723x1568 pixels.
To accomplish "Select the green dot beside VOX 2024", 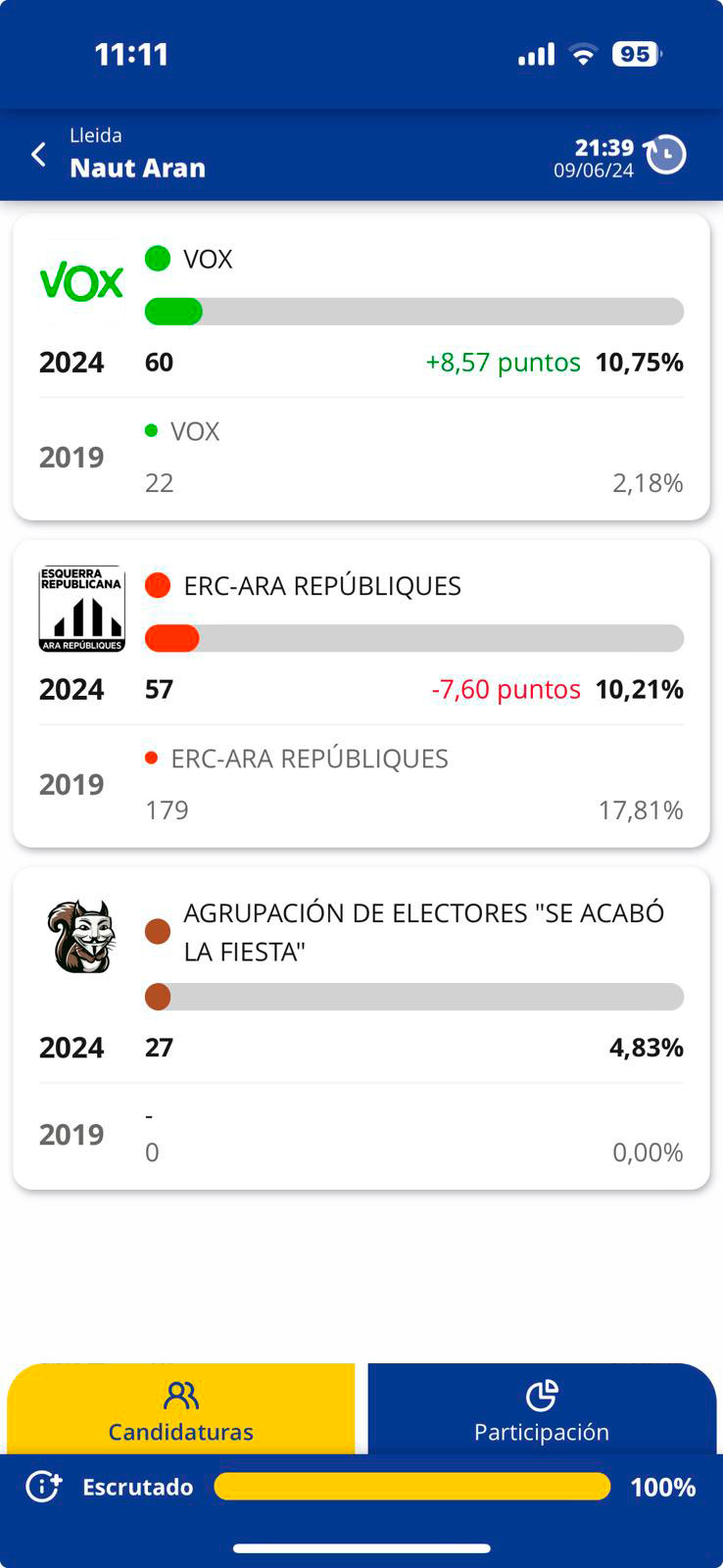I will click(x=158, y=259).
